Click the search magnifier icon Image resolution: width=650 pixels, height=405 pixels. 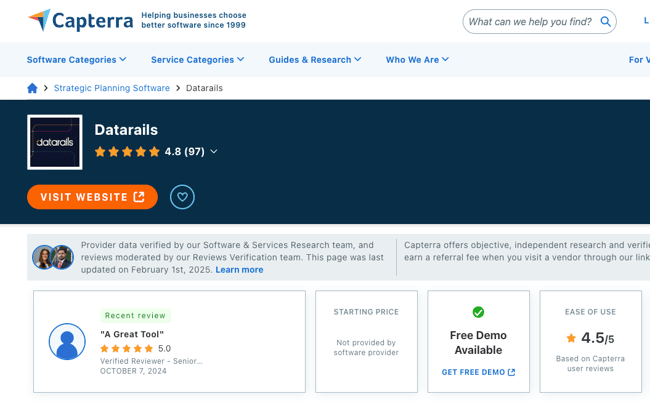(x=605, y=22)
